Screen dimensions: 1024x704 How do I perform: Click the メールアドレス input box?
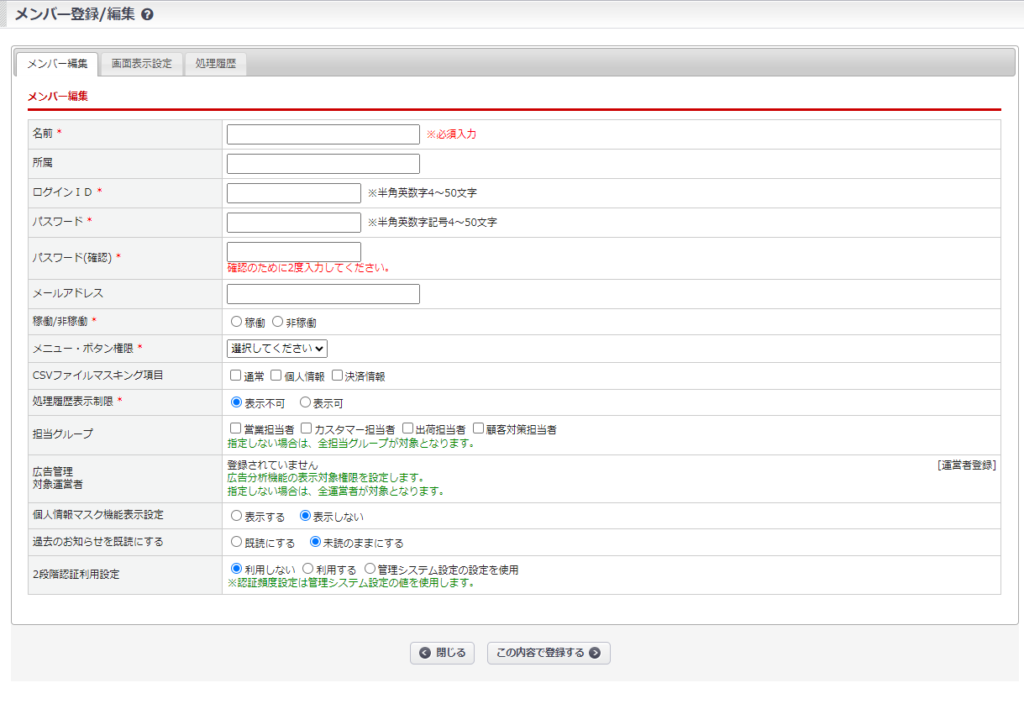(323, 294)
